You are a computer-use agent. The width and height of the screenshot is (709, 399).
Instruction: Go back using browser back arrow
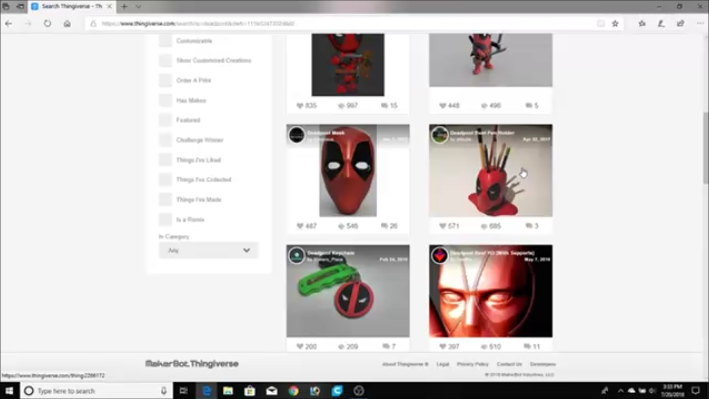(9, 24)
